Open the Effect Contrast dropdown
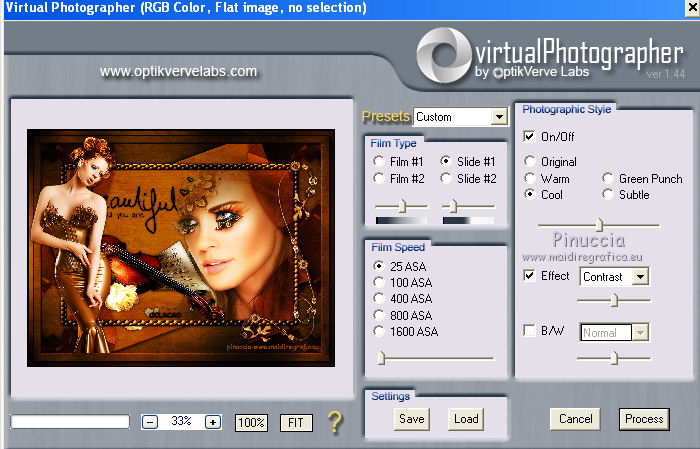 coord(640,277)
